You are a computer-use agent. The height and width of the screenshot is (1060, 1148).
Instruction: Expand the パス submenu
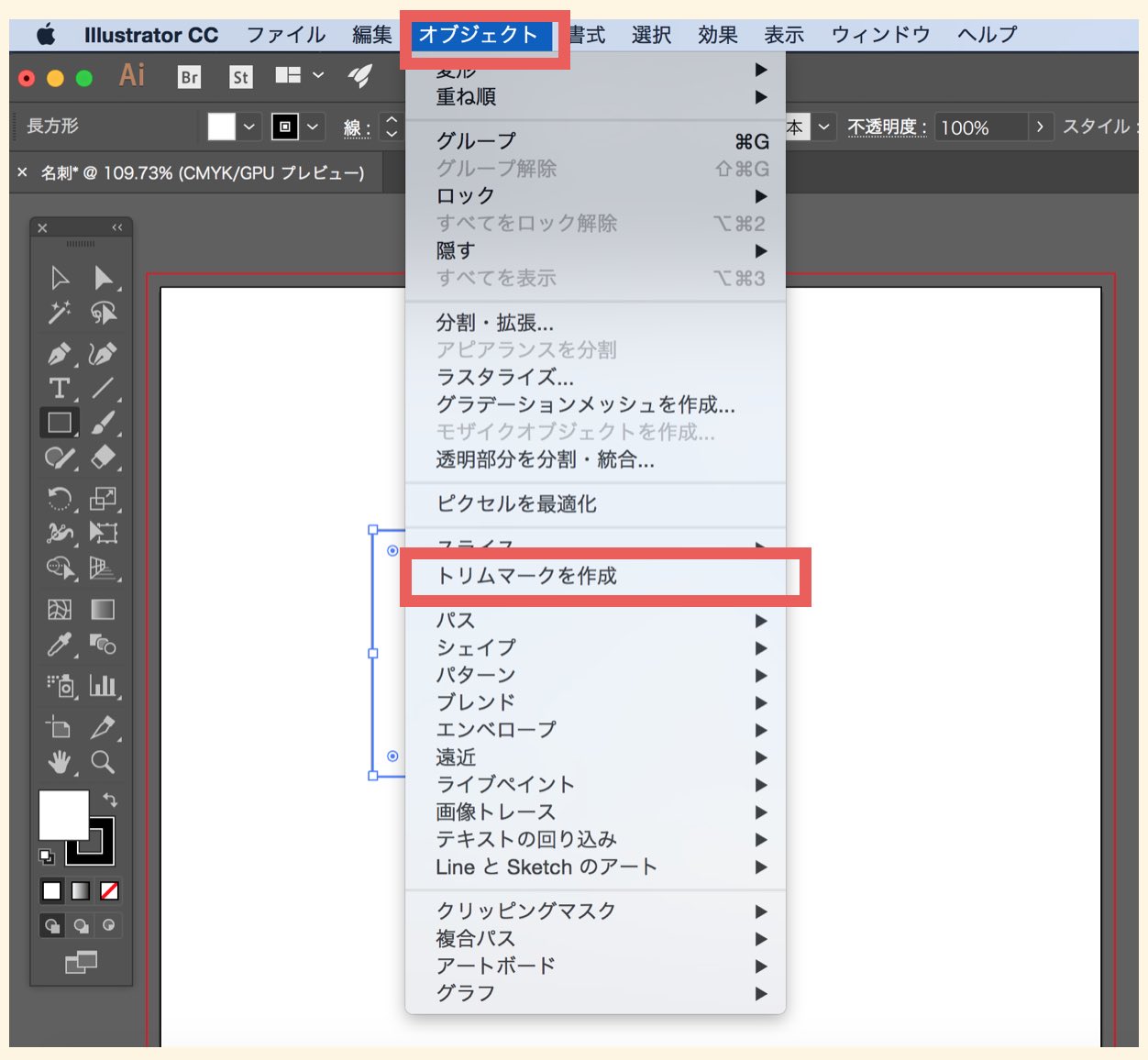point(595,621)
